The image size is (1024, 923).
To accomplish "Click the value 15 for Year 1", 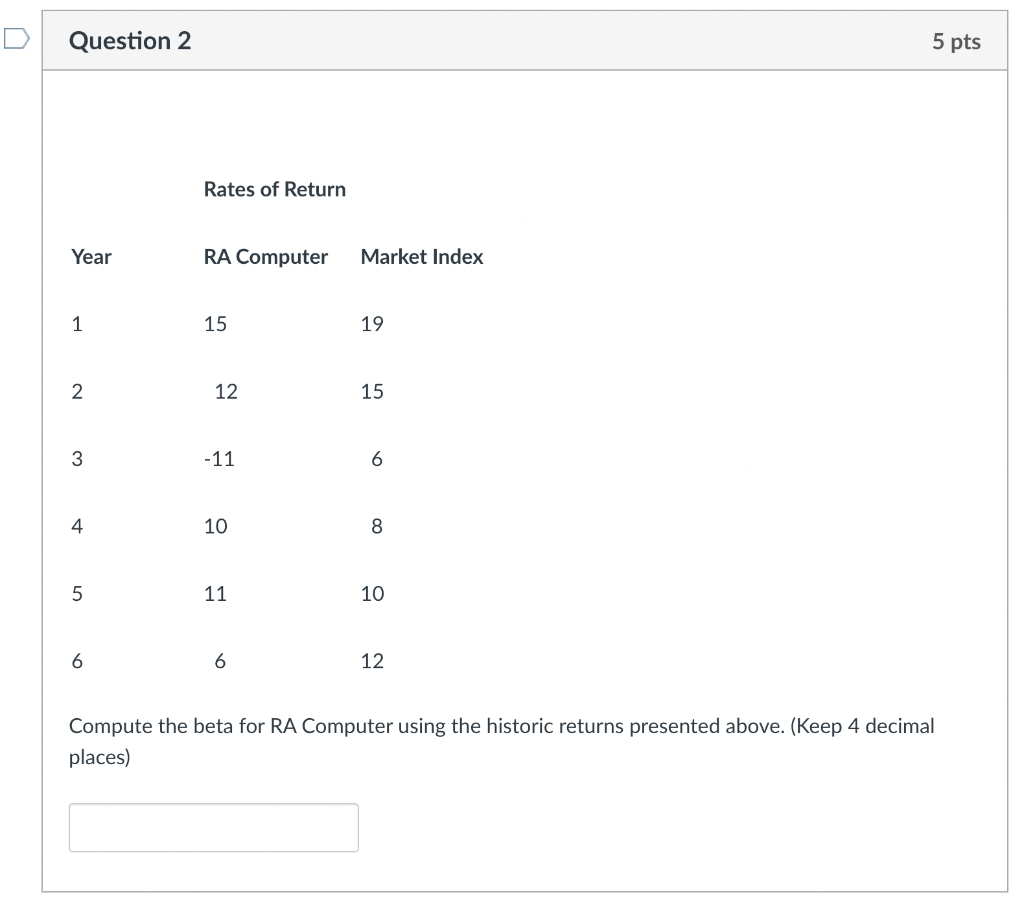I will (x=215, y=324).
